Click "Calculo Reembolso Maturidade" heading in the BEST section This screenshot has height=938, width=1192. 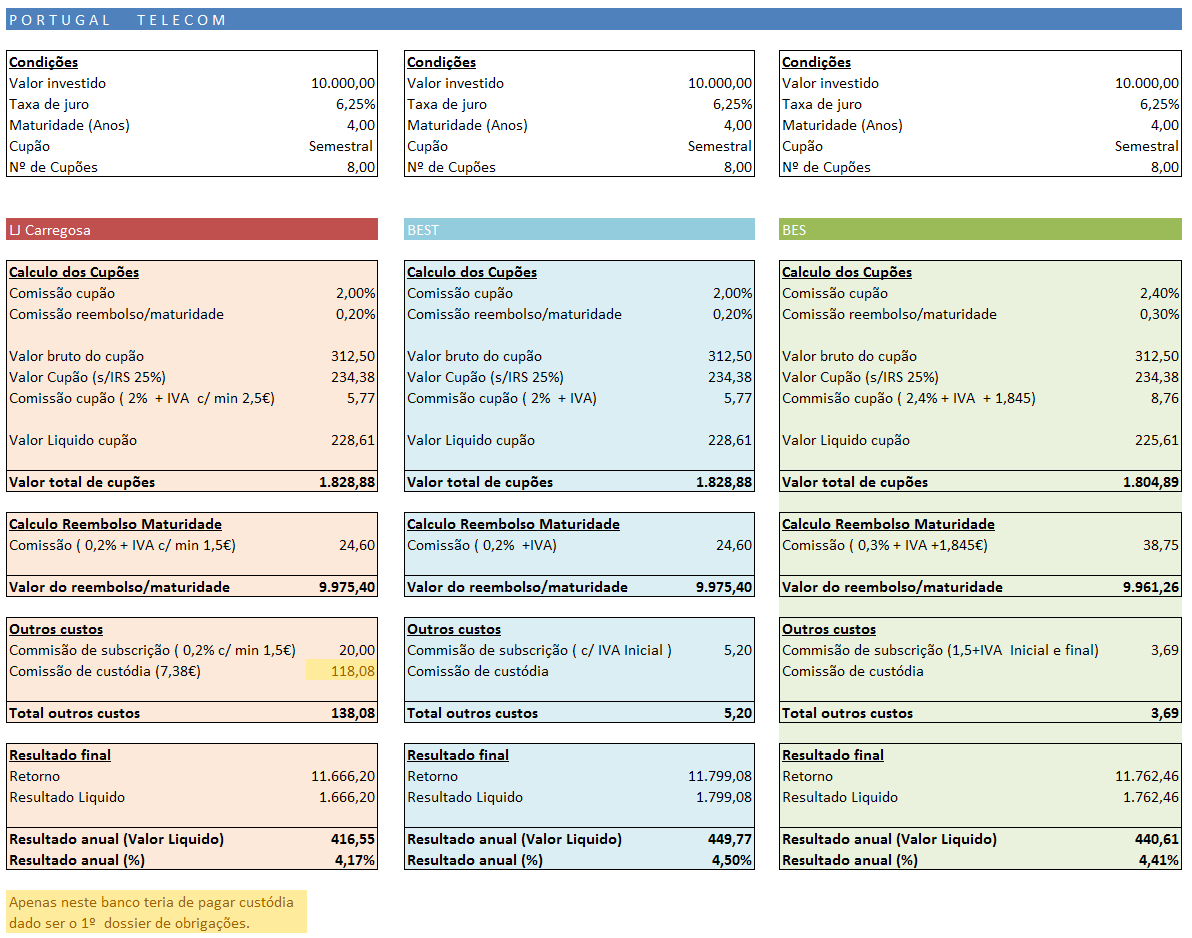pos(513,524)
